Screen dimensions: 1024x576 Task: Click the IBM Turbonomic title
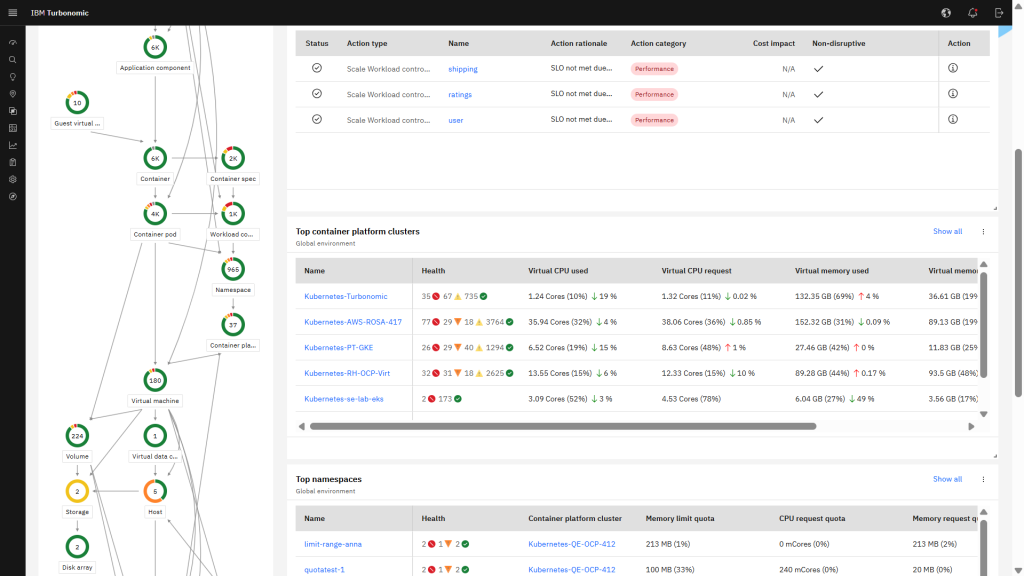(59, 12)
